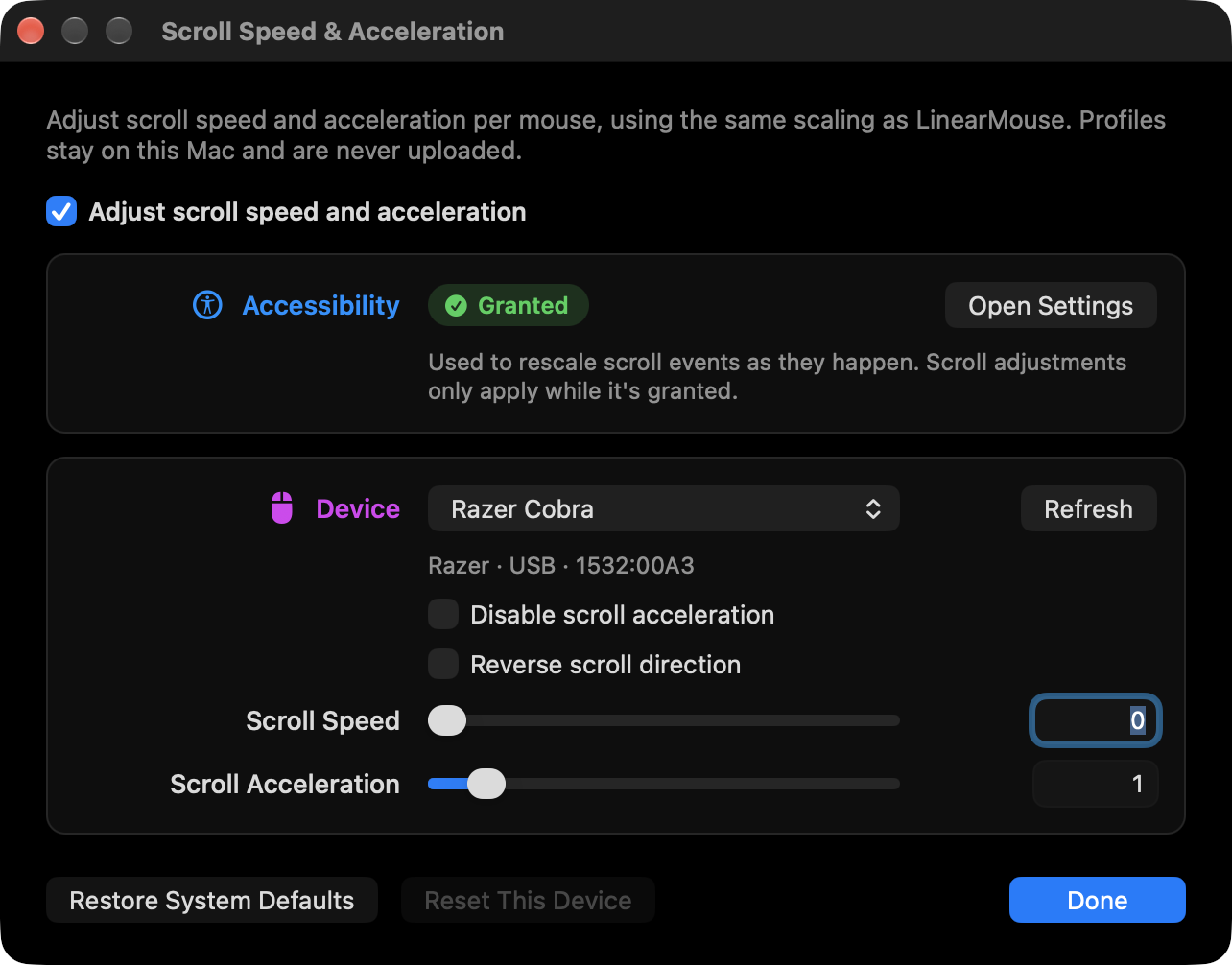Click Reset This Device button
This screenshot has height=965, width=1232.
[528, 901]
